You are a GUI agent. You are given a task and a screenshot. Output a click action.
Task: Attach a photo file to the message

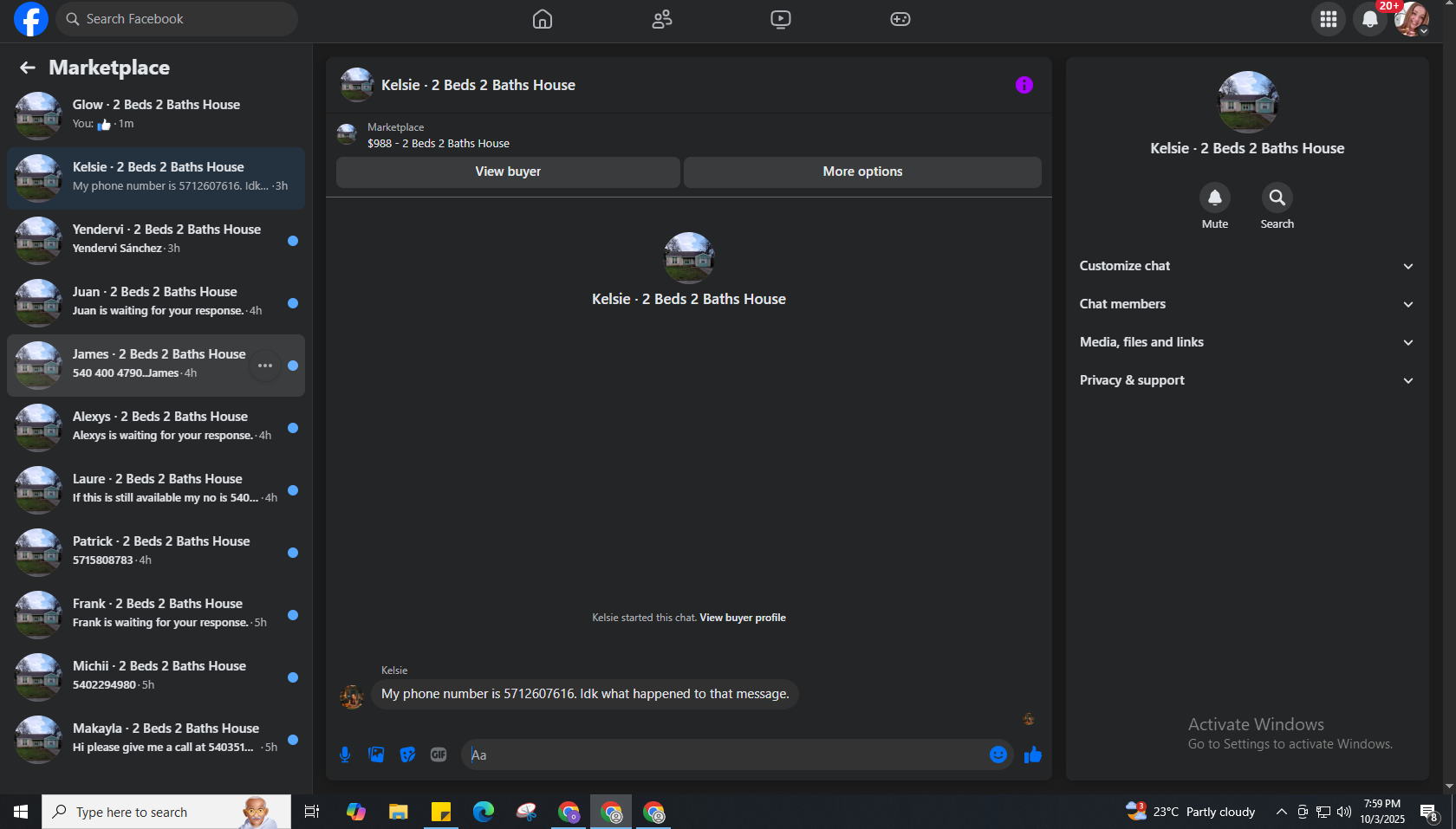376,755
